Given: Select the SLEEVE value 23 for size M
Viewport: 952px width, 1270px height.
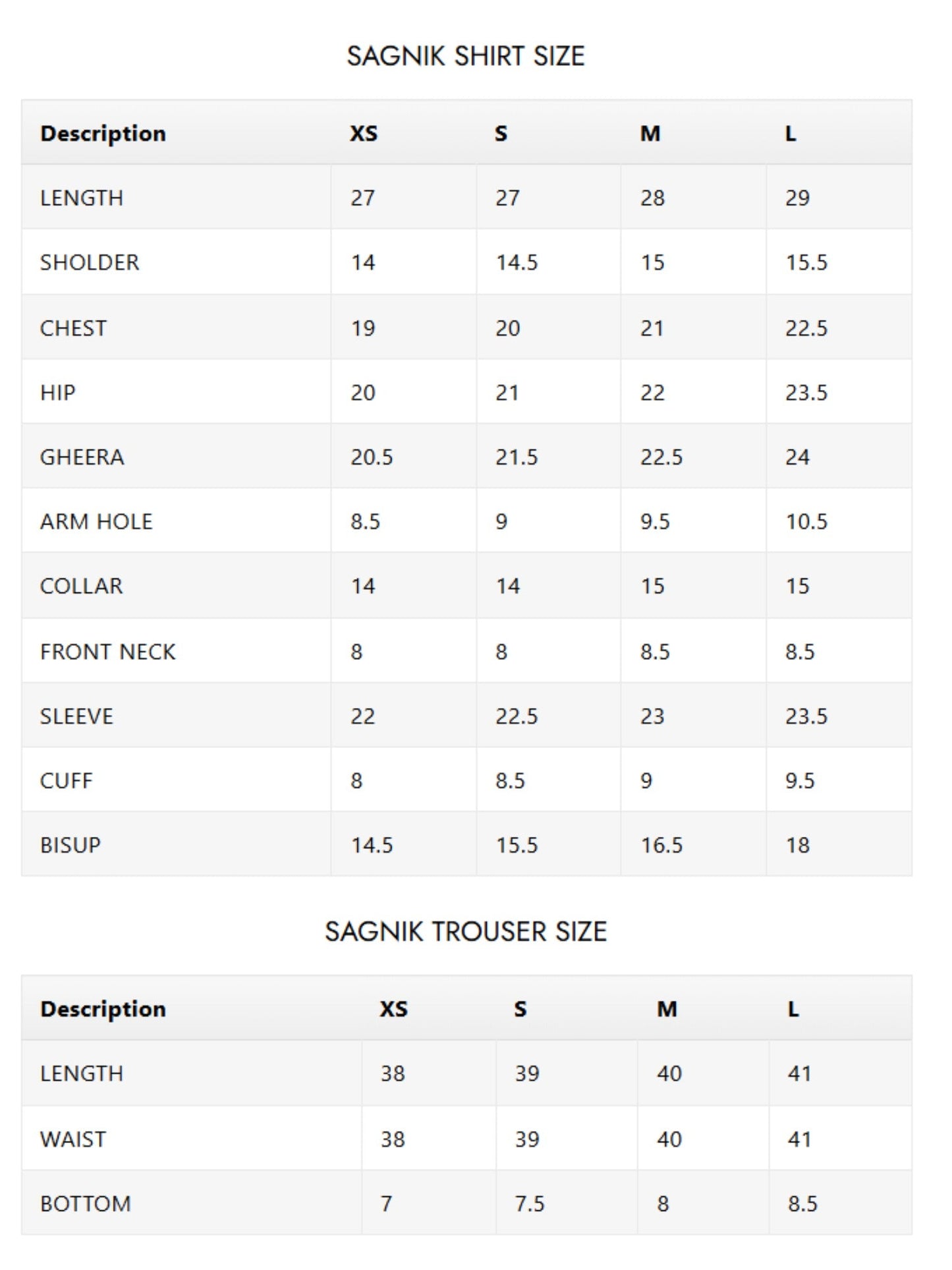Looking at the screenshot, I should point(652,716).
